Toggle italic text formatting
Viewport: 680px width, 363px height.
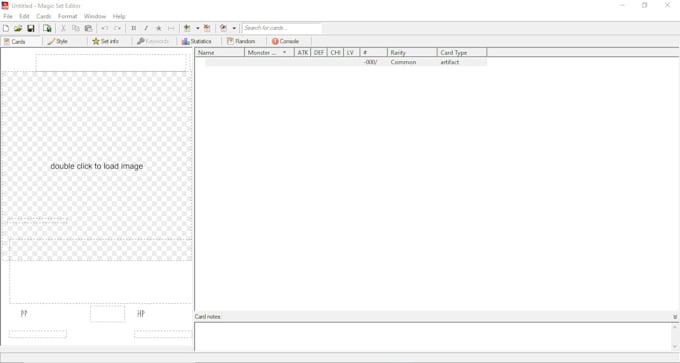coord(146,28)
